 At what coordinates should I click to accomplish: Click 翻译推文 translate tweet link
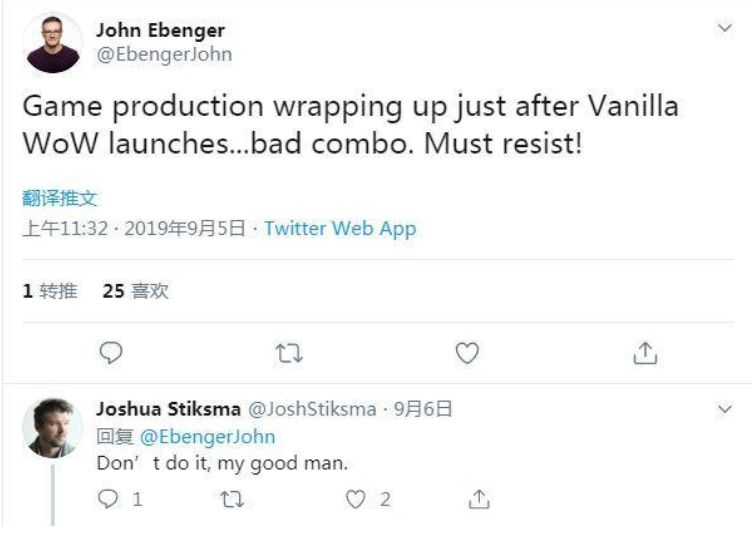(59, 199)
